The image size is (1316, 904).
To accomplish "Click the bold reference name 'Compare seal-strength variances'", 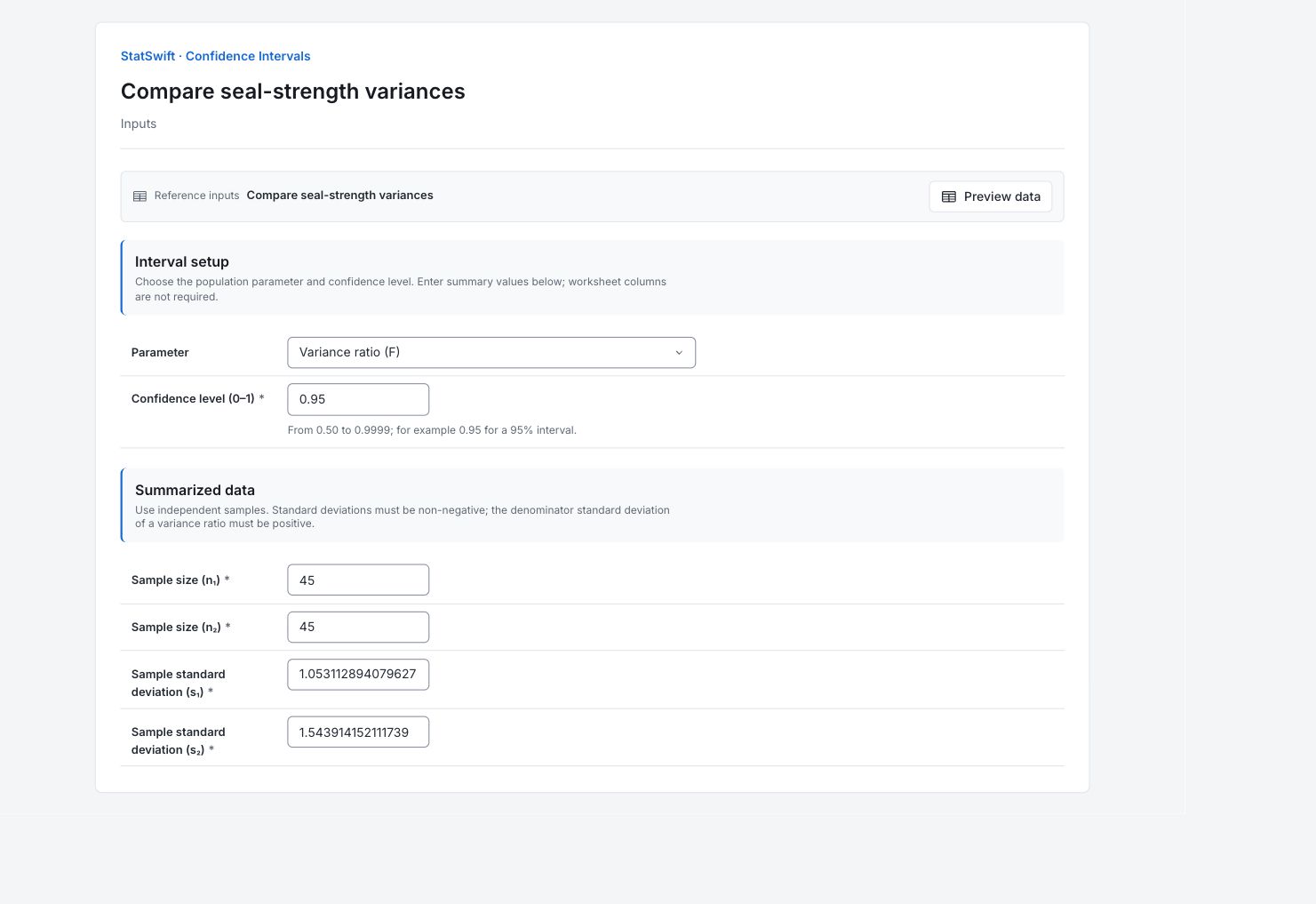I will pyautogui.click(x=340, y=196).
